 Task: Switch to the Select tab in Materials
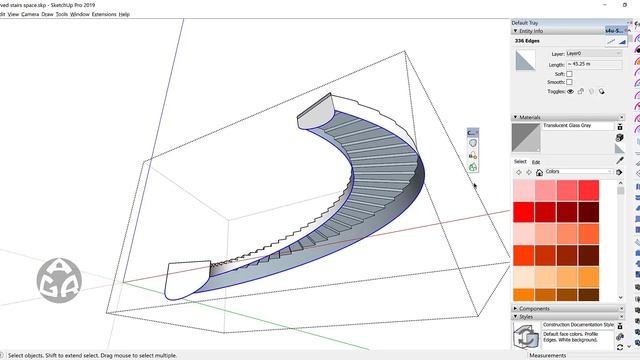click(x=520, y=162)
